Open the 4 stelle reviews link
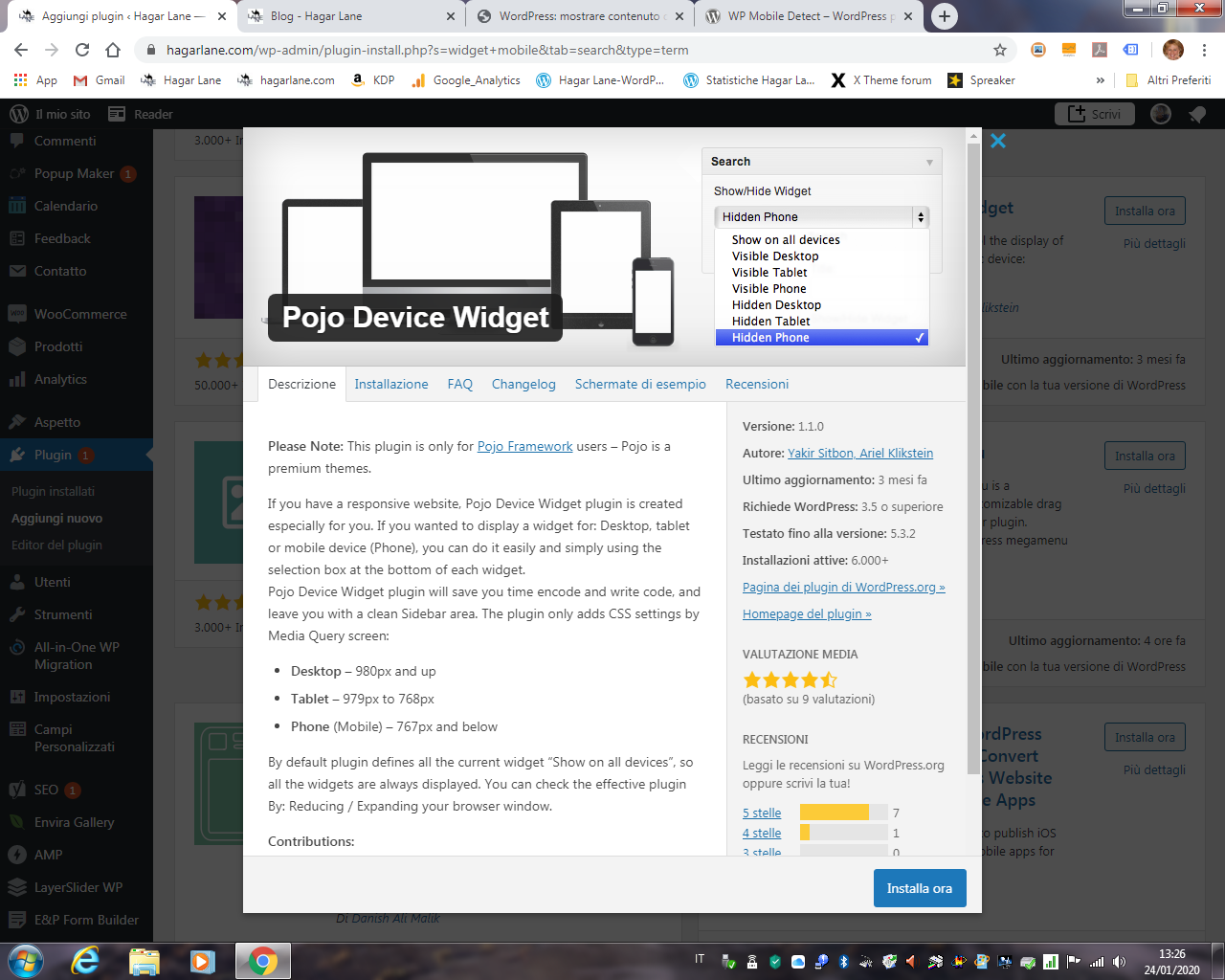Viewport: 1225px width, 980px height. point(762,833)
